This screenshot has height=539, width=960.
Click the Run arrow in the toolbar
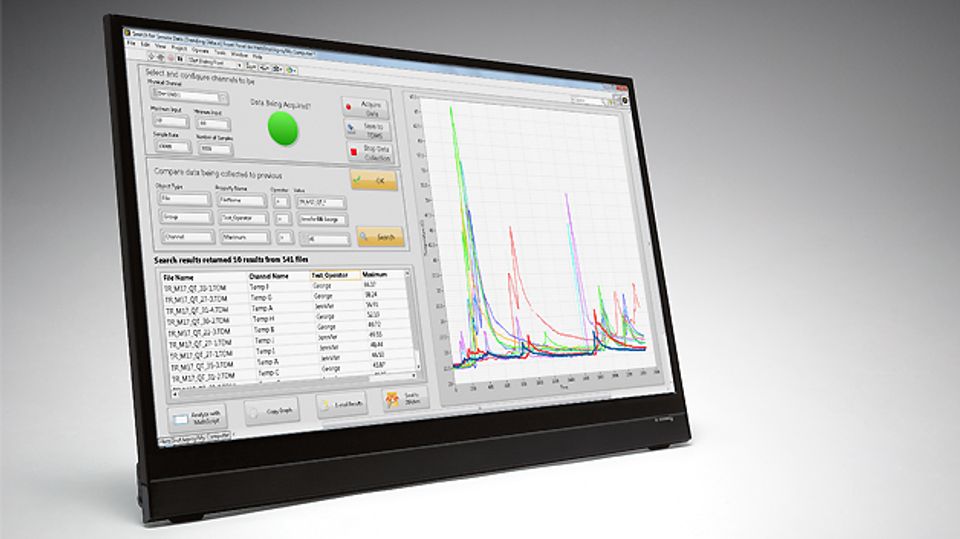tap(151, 56)
